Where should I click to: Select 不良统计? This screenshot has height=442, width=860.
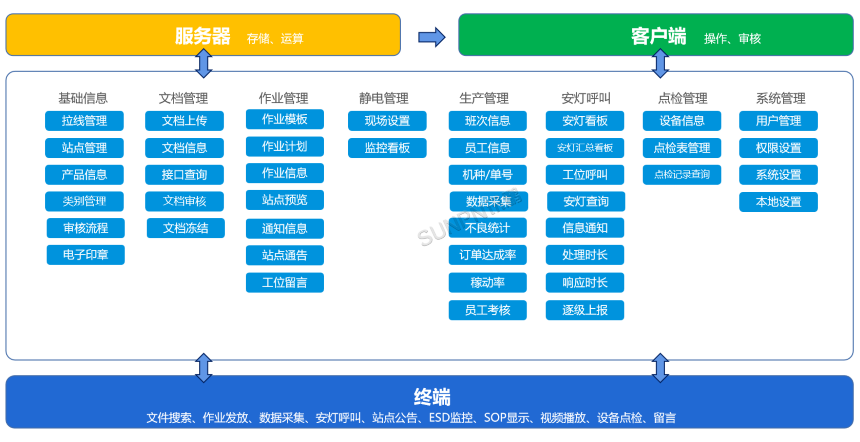[x=488, y=228]
